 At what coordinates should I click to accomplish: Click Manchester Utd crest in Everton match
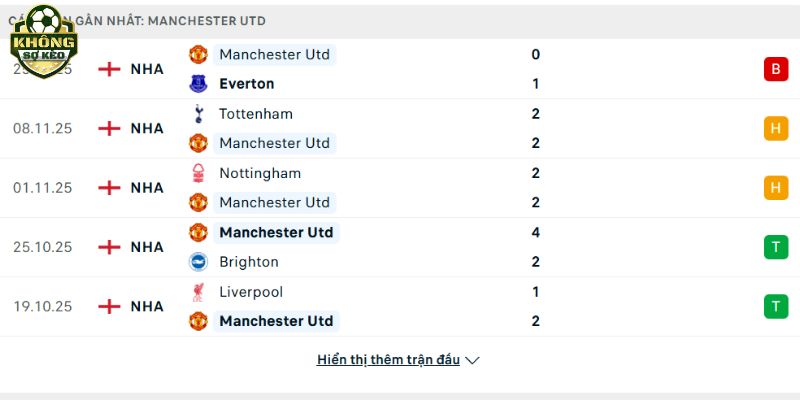click(x=198, y=54)
